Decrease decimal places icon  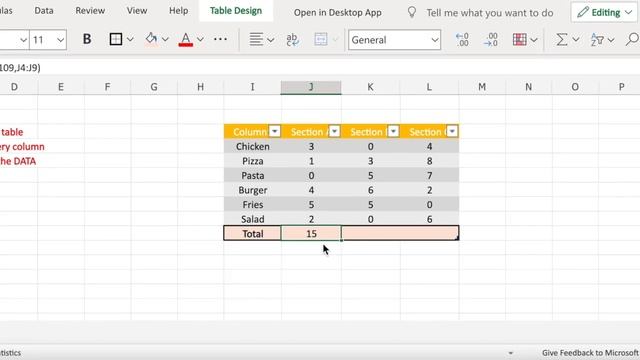[x=462, y=40]
